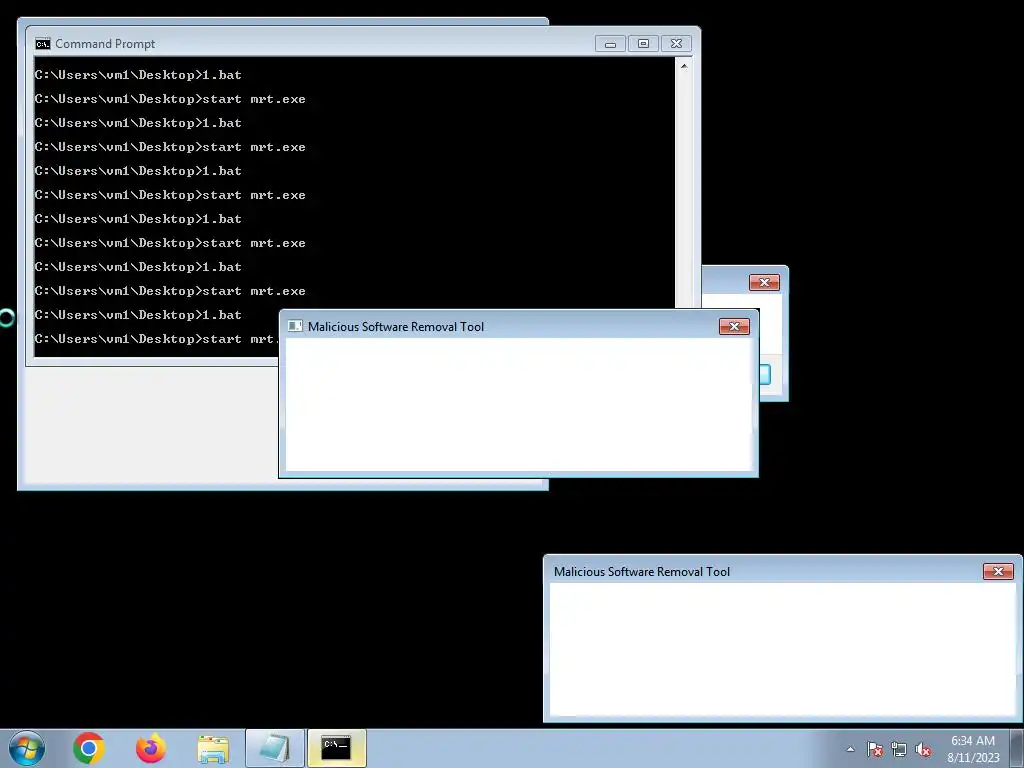1024x768 pixels.
Task: Switch to the Notepad taskbar window
Action: click(275, 748)
